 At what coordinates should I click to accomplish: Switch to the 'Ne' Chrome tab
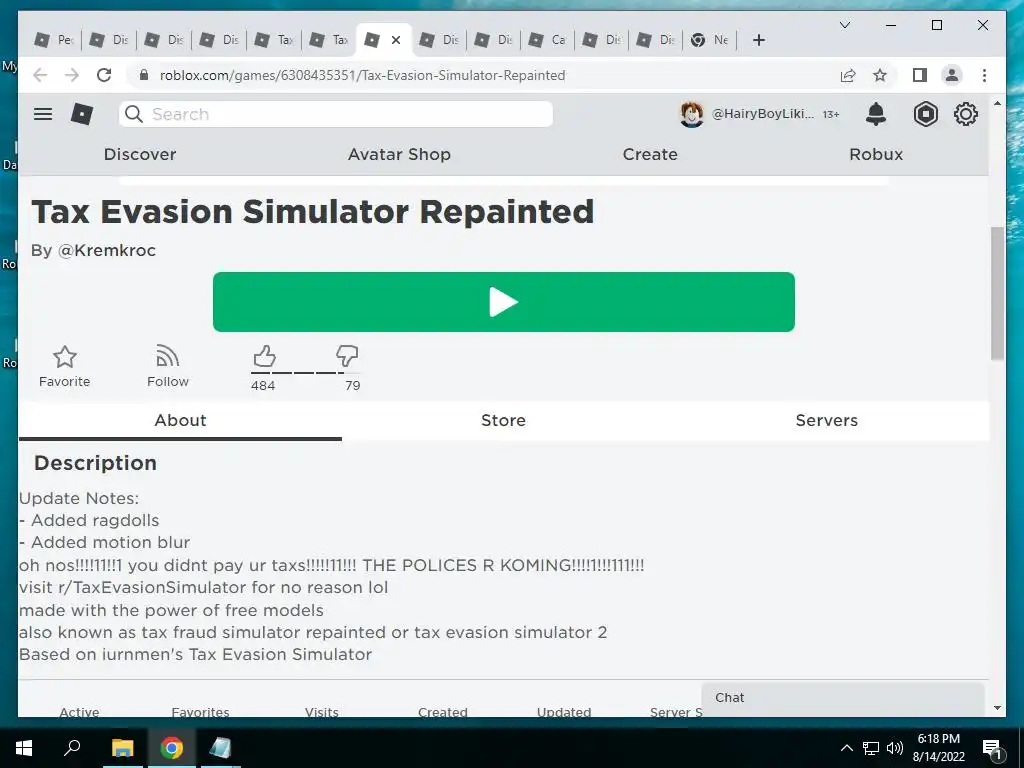(x=710, y=40)
